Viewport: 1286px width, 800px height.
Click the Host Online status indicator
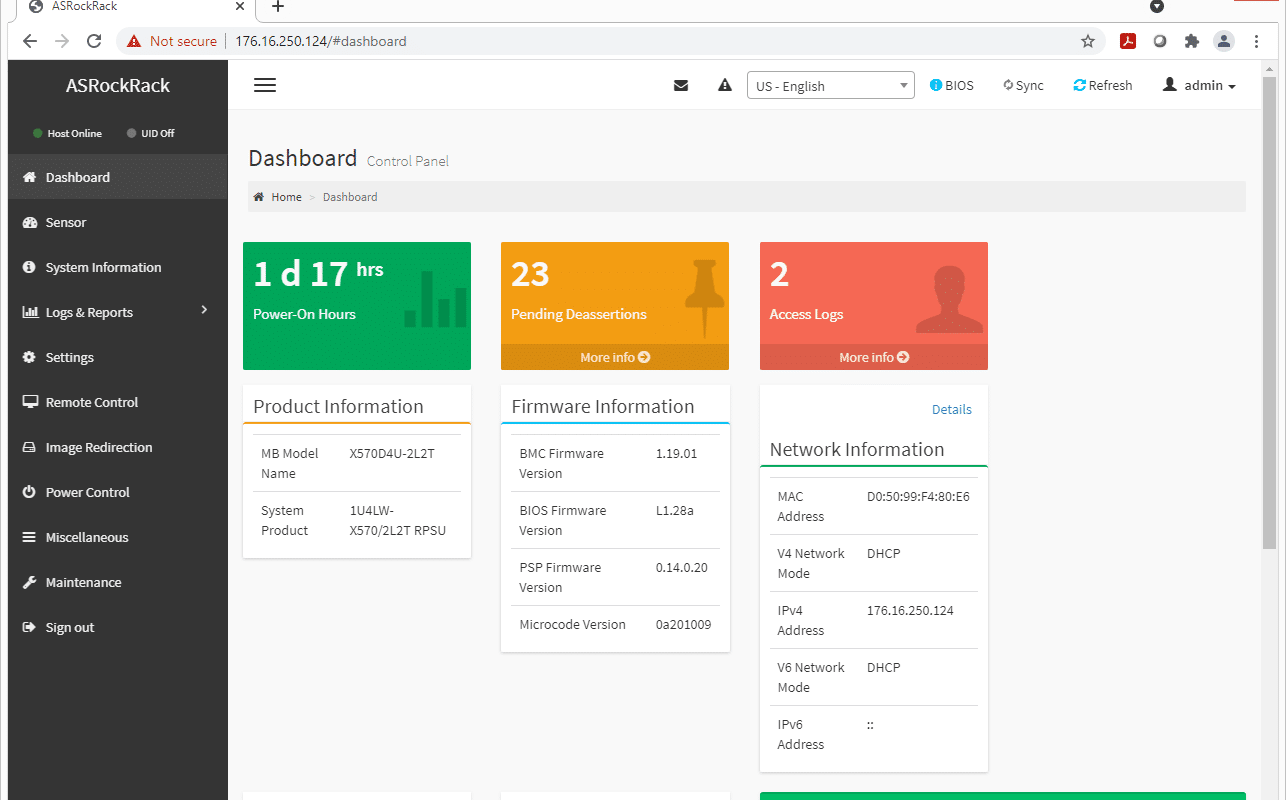[67, 133]
